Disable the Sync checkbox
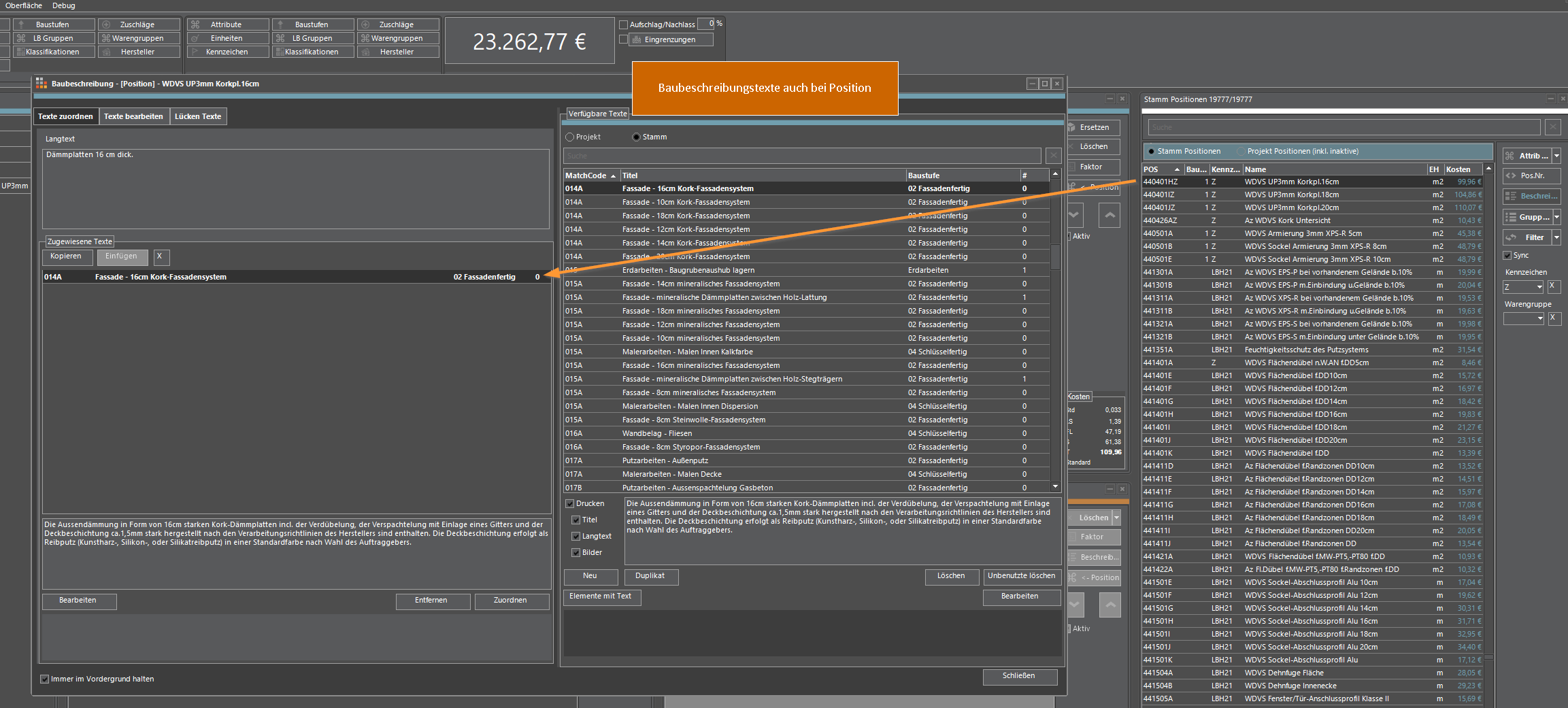The width and height of the screenshot is (1568, 708). click(1507, 255)
